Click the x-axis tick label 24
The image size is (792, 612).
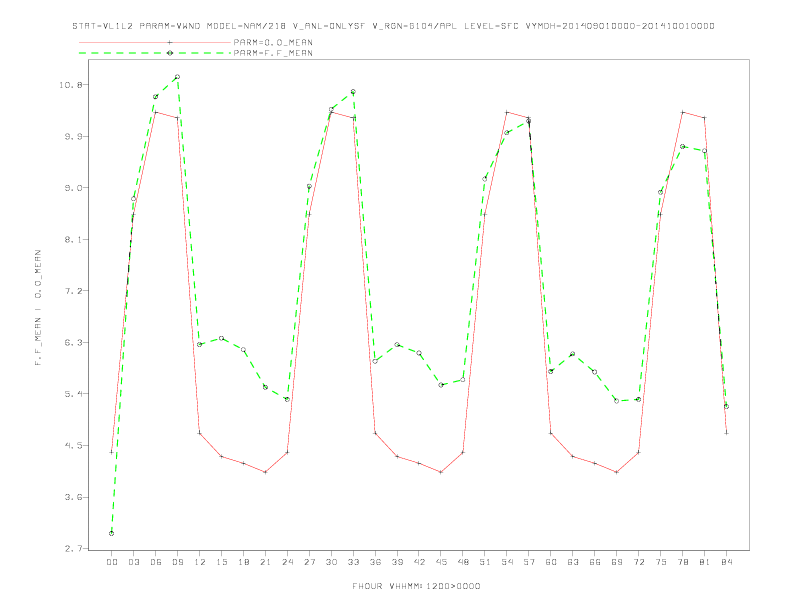(x=287, y=562)
